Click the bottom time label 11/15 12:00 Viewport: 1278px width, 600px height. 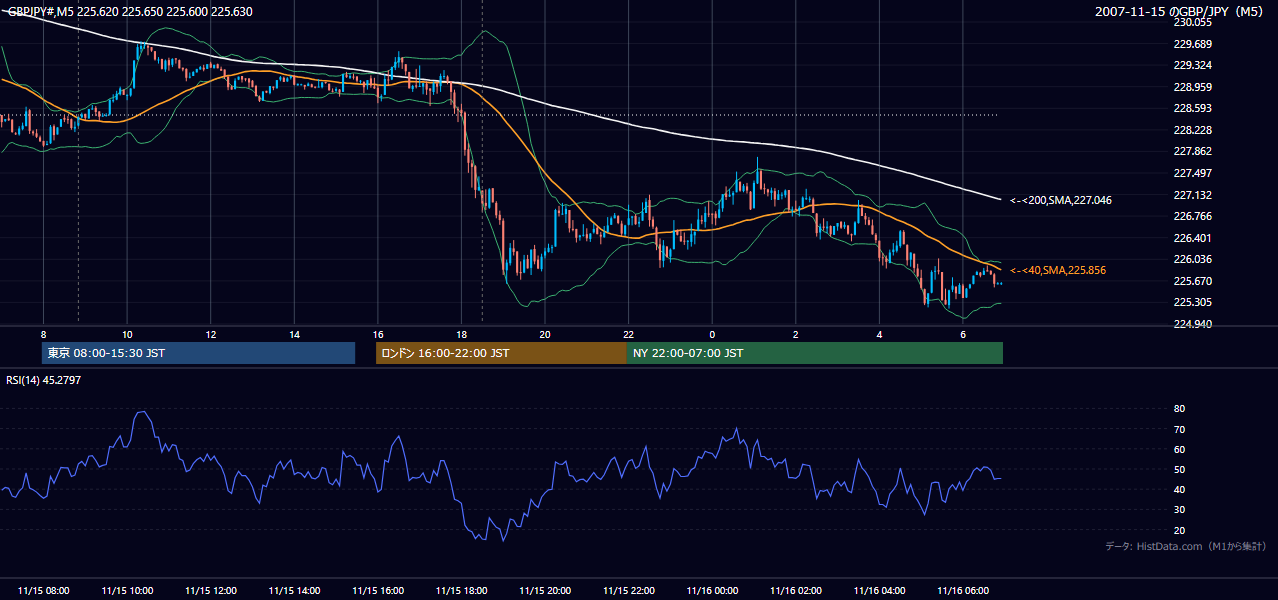(211, 591)
